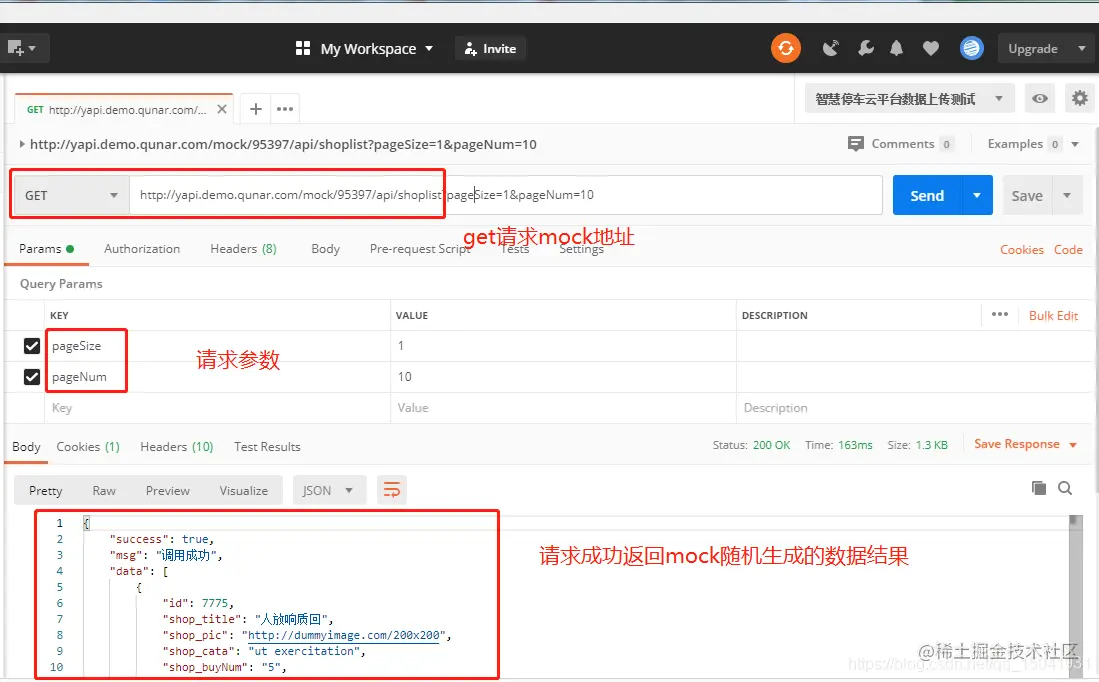Expand the My Workspace dropdown
This screenshot has width=1099, height=682.
(x=429, y=48)
